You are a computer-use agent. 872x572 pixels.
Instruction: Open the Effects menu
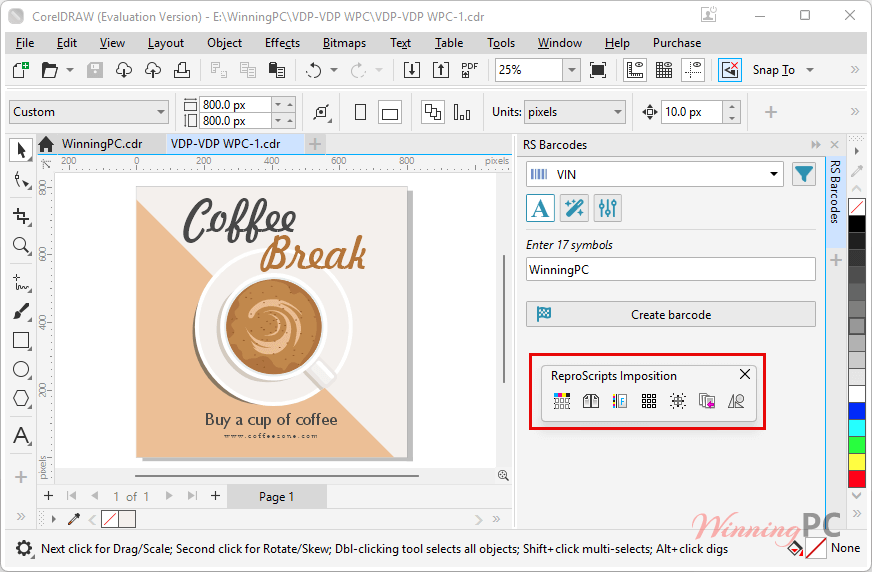[282, 43]
